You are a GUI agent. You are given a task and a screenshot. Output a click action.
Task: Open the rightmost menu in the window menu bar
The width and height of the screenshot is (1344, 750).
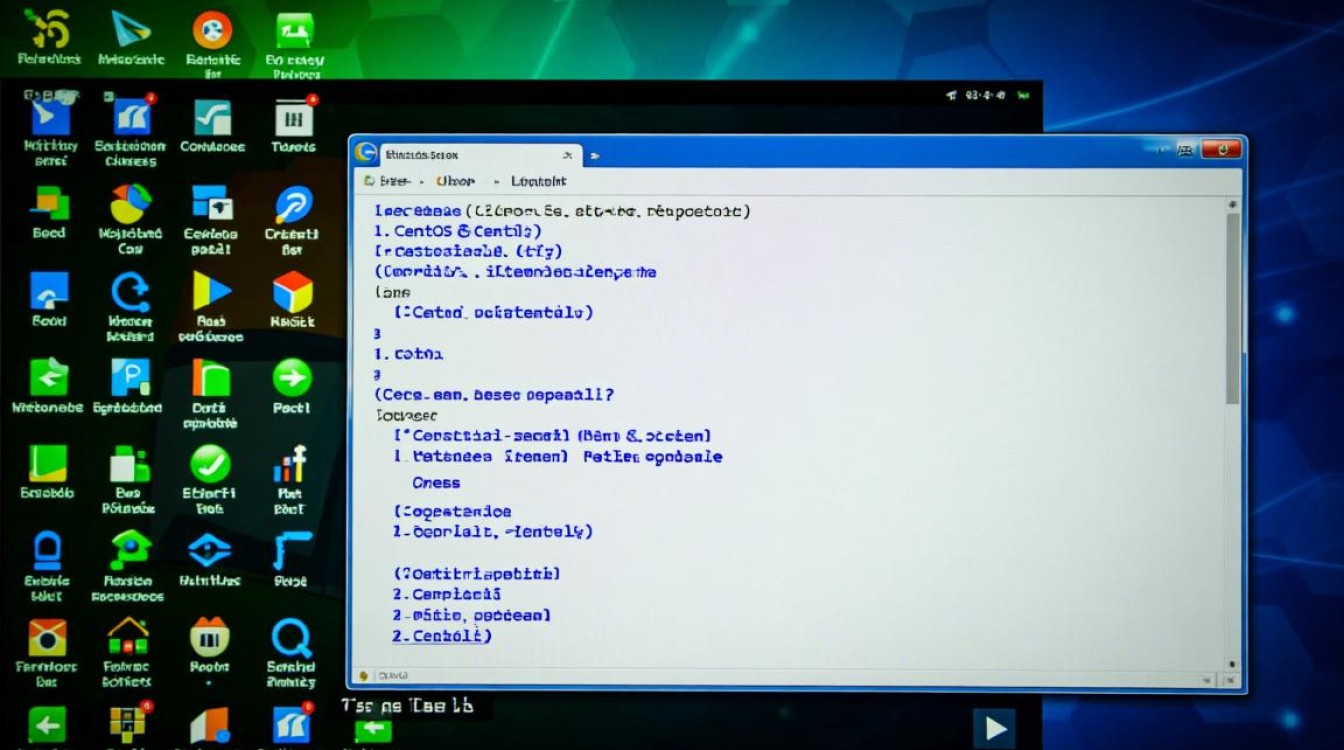[538, 181]
